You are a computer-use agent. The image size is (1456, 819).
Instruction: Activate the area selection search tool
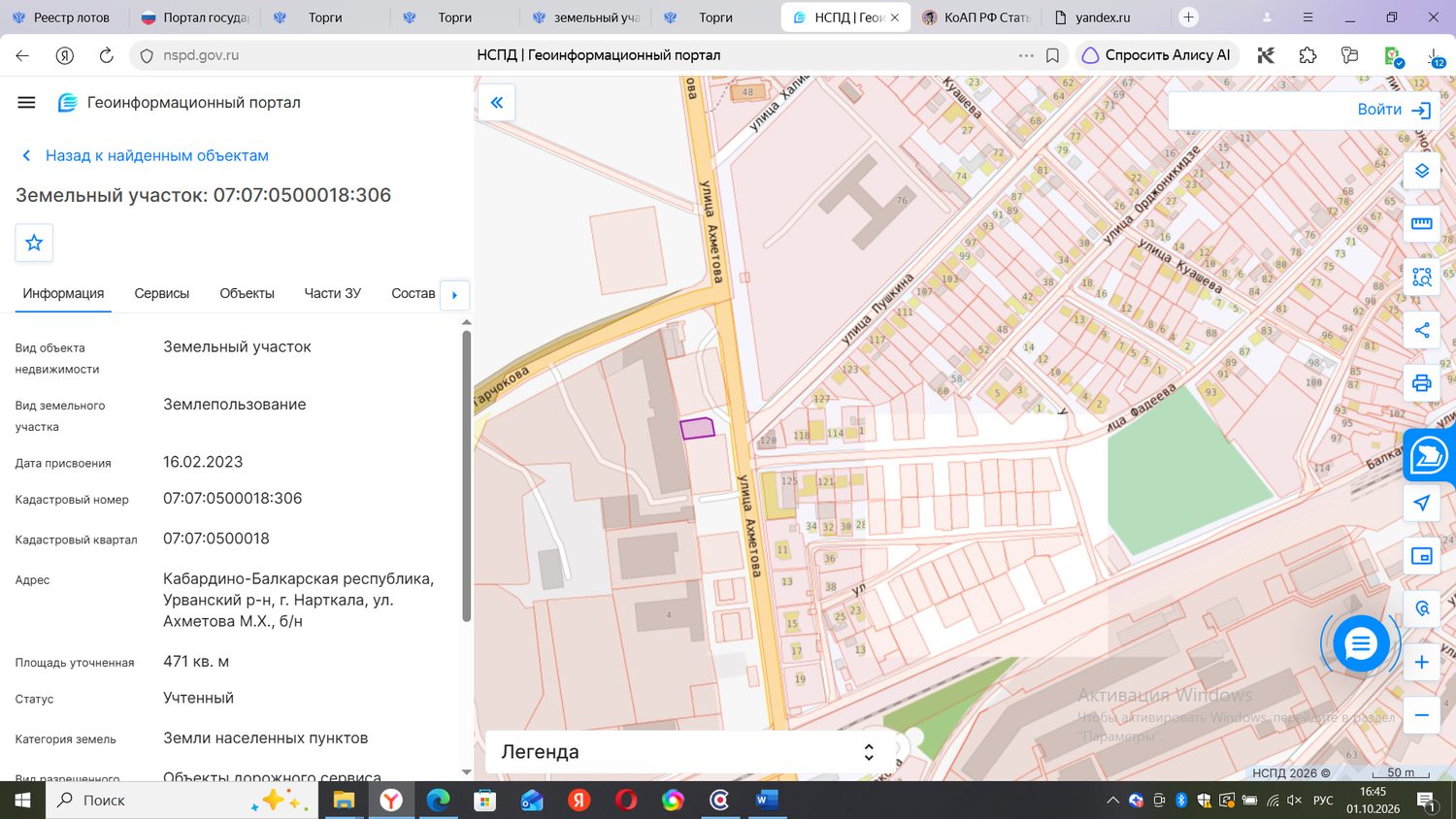1422,277
